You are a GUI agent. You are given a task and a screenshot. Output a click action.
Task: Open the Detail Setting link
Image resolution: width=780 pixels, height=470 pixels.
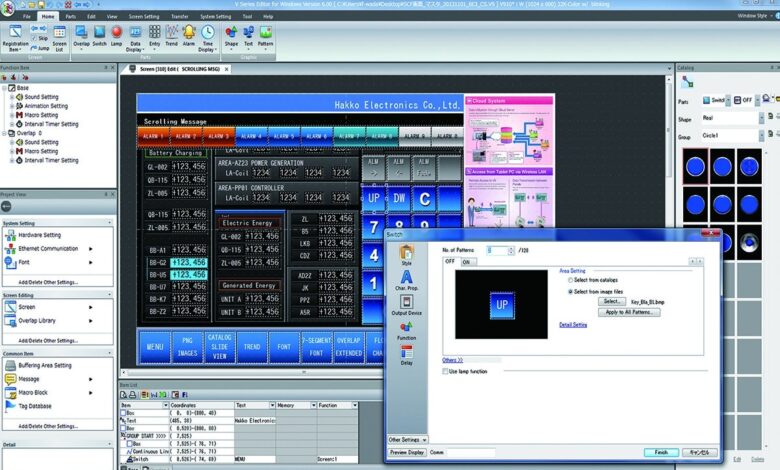[x=573, y=325]
